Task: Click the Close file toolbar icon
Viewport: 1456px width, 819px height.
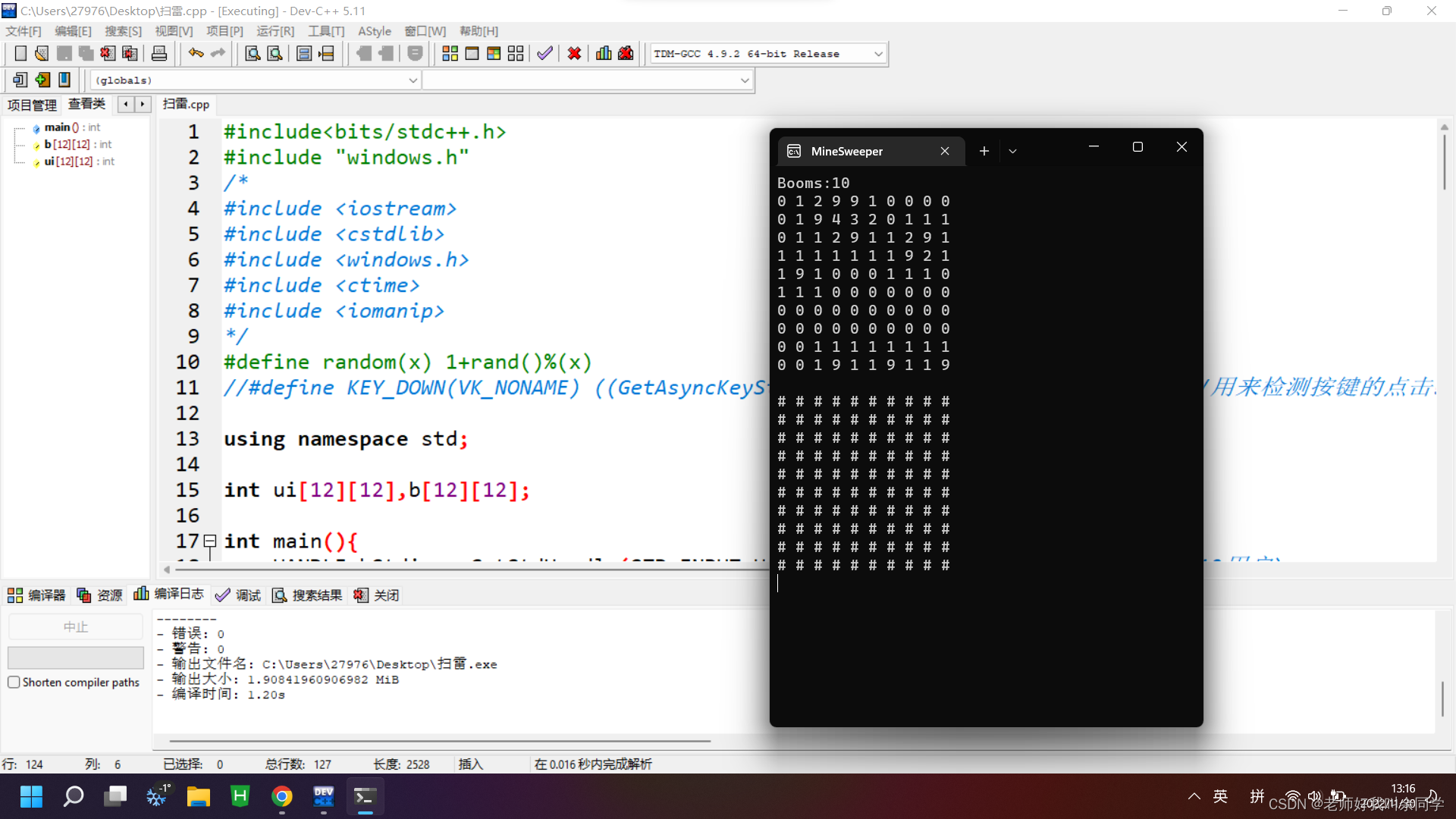Action: [x=108, y=54]
